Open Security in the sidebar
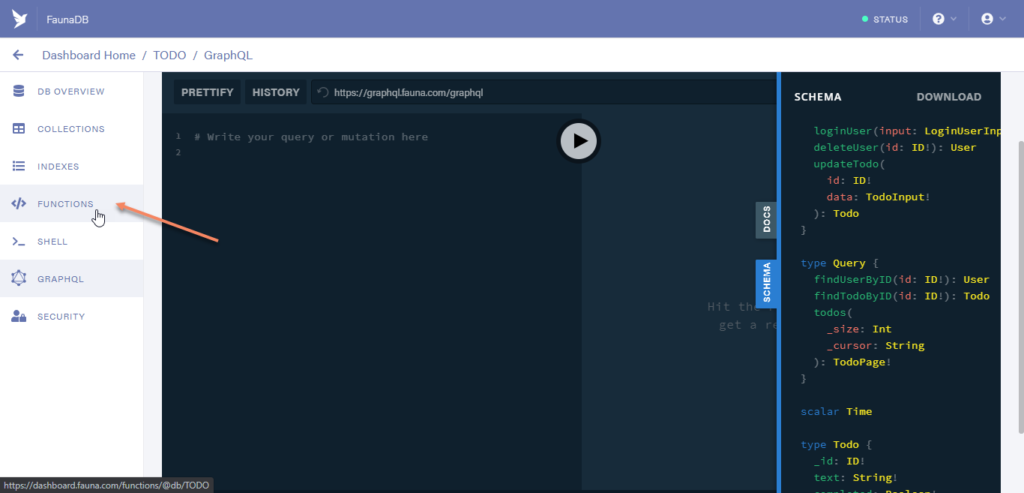The width and height of the screenshot is (1024, 493). click(x=71, y=317)
